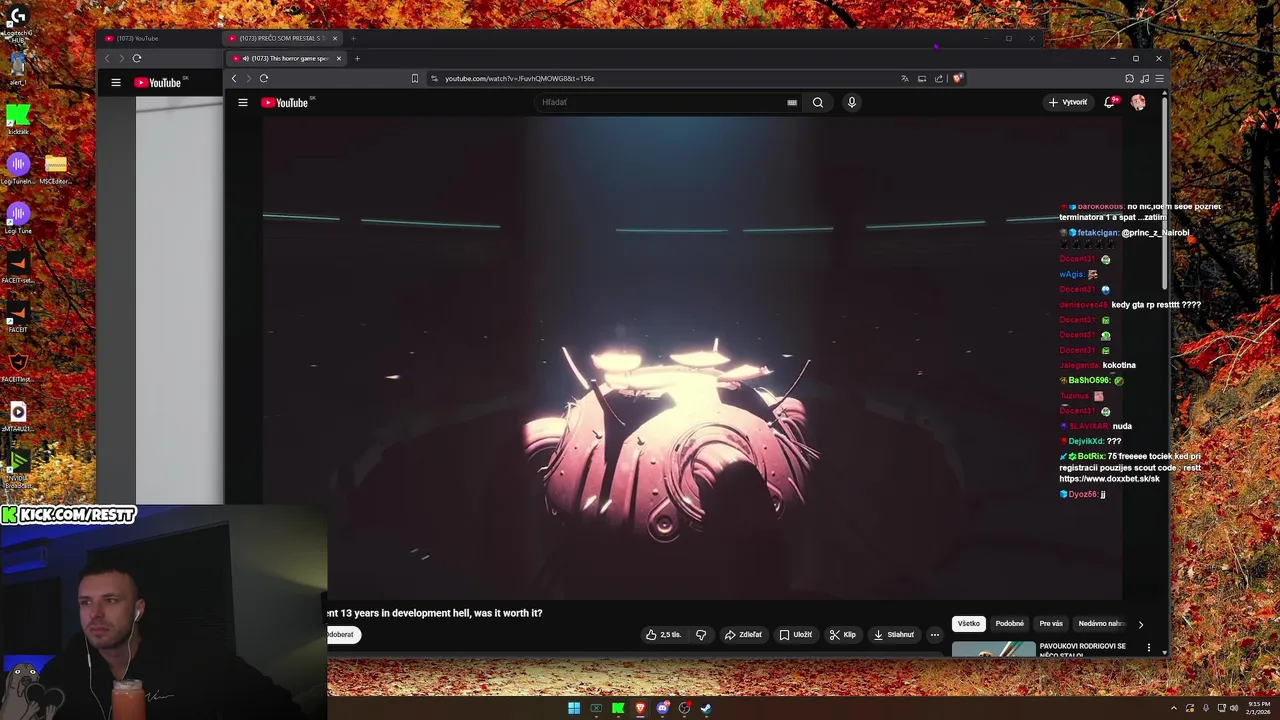1280x720 pixels.
Task: Show more filter chips with right arrow
Action: click(1141, 624)
